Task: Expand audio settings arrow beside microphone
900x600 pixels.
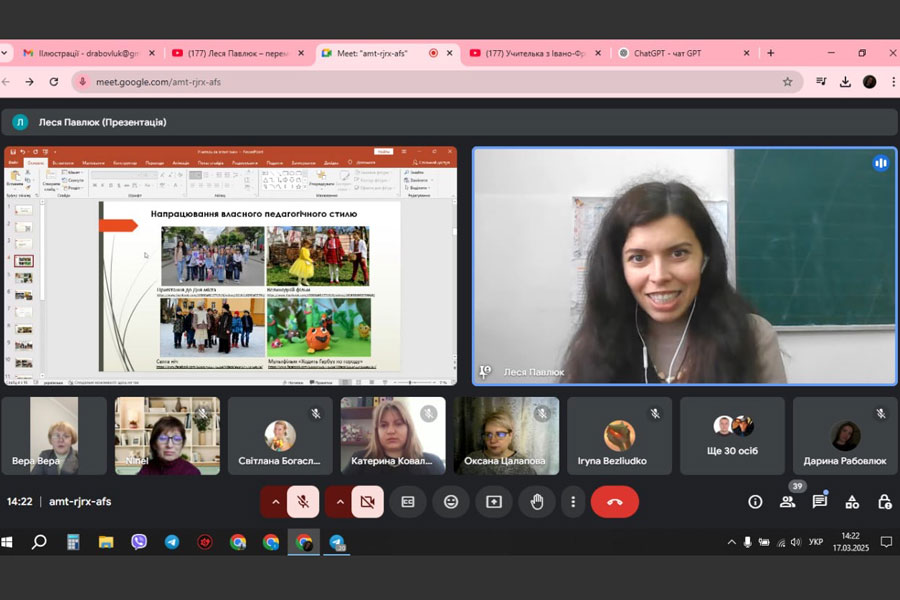Action: pos(274,502)
